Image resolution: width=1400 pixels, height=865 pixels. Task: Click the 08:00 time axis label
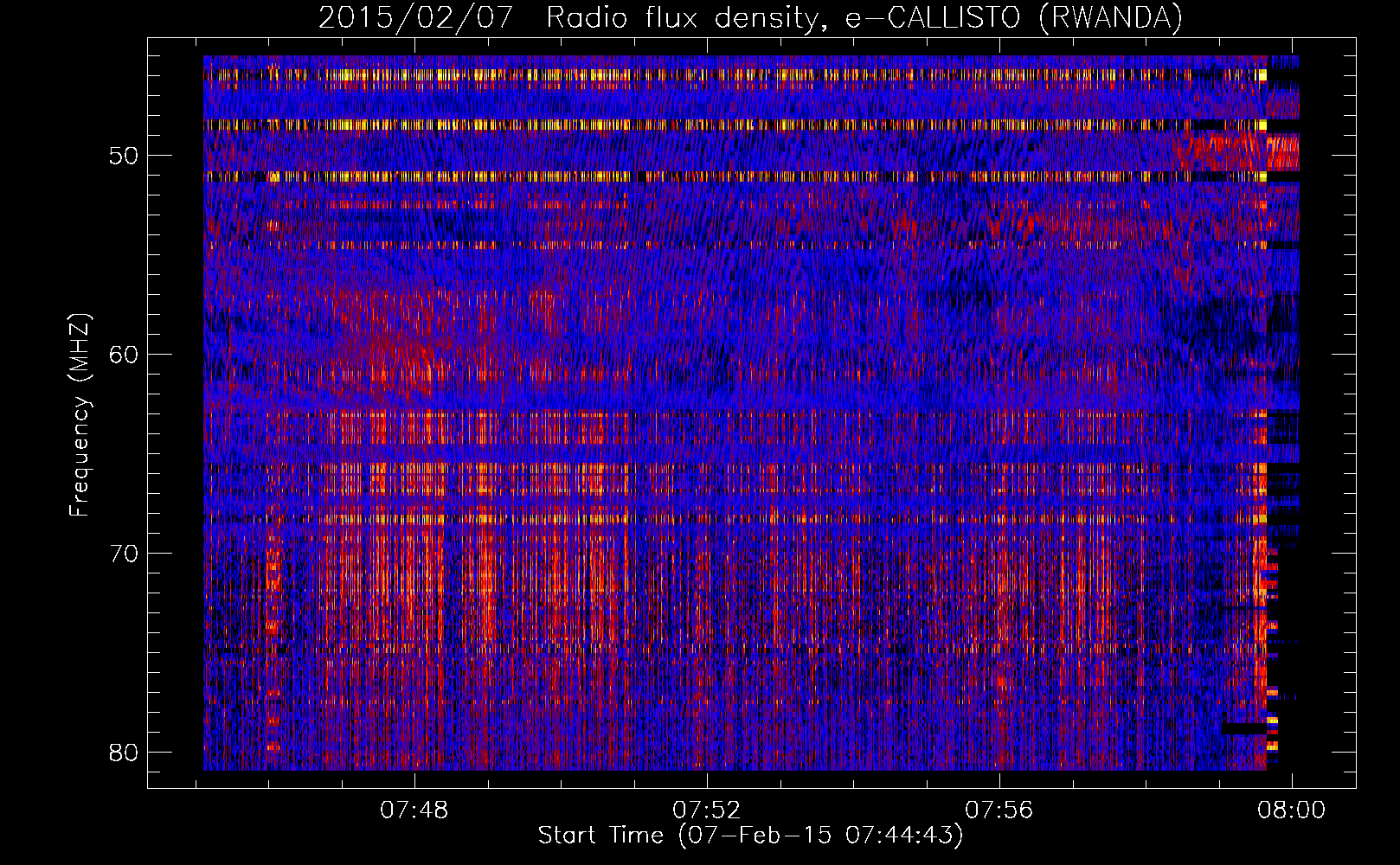[x=1292, y=810]
